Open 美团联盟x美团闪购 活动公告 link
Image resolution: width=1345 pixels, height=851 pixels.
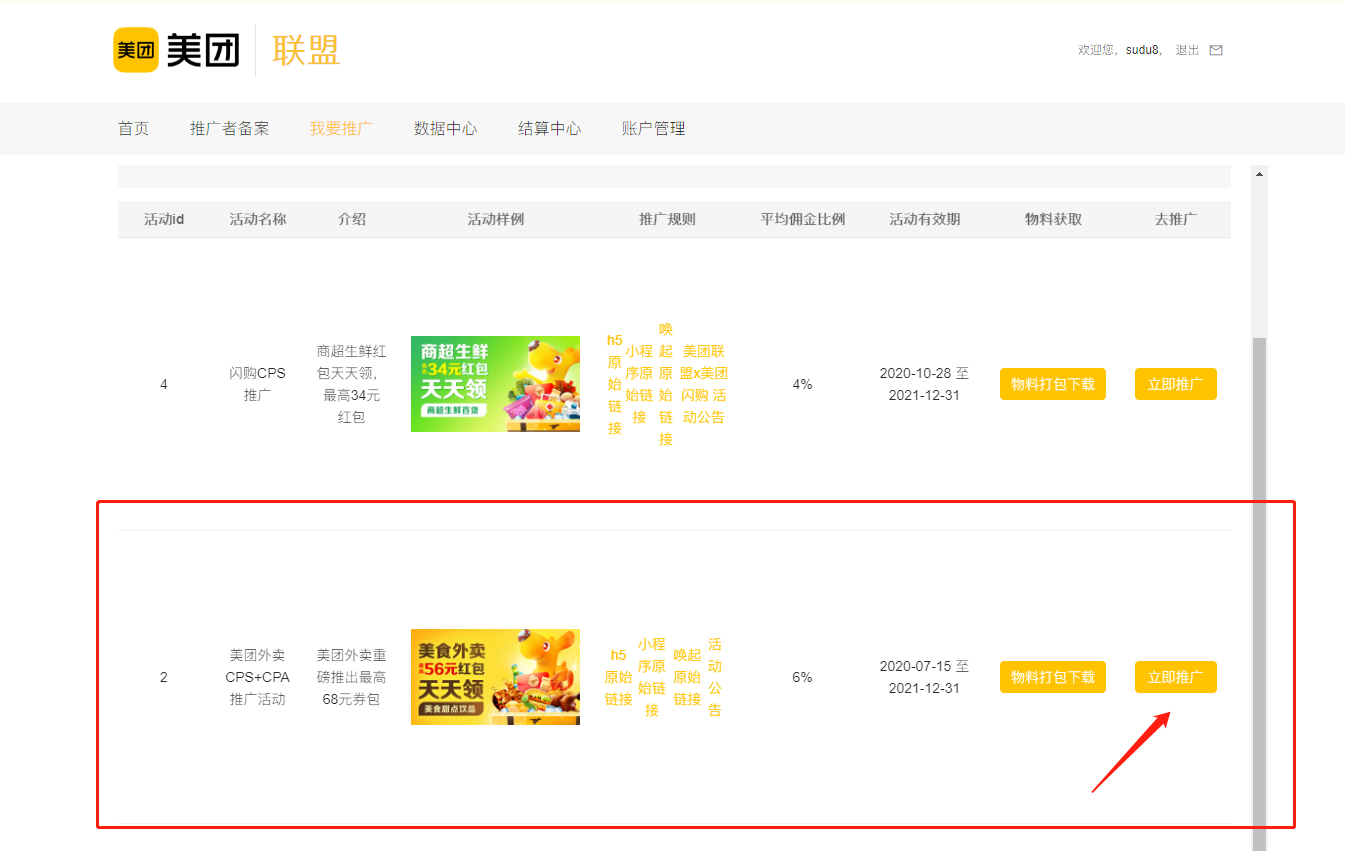704,384
